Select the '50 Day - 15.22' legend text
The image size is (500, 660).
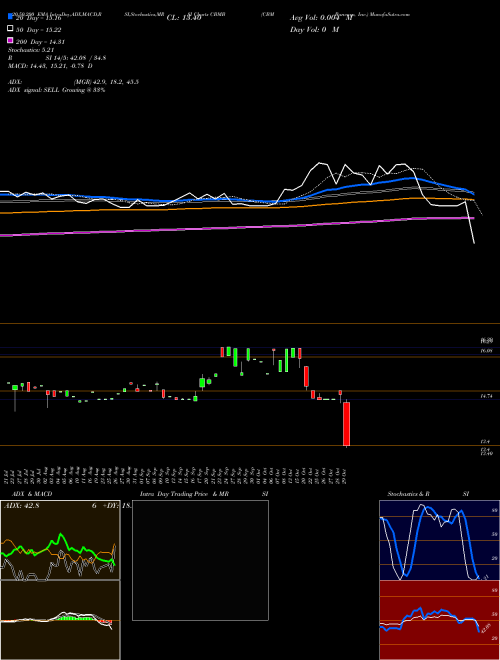pos(38,30)
